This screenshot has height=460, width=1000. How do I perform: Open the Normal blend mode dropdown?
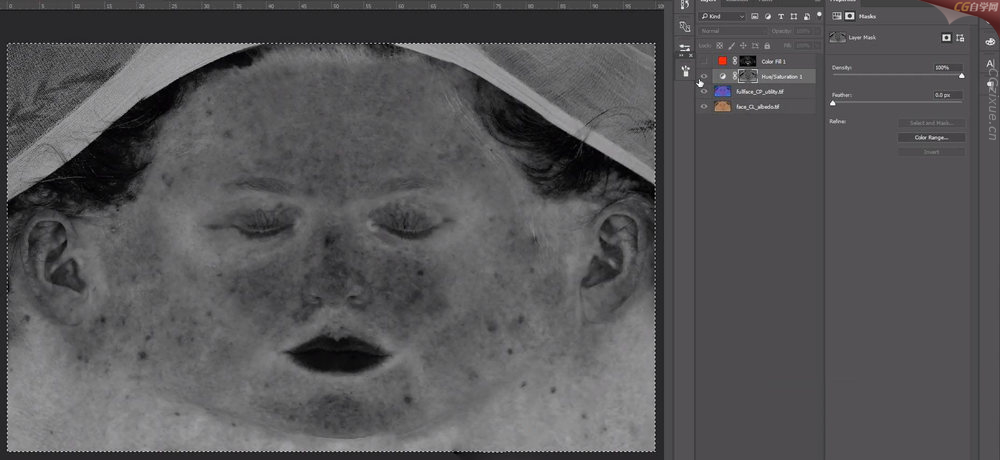point(733,31)
